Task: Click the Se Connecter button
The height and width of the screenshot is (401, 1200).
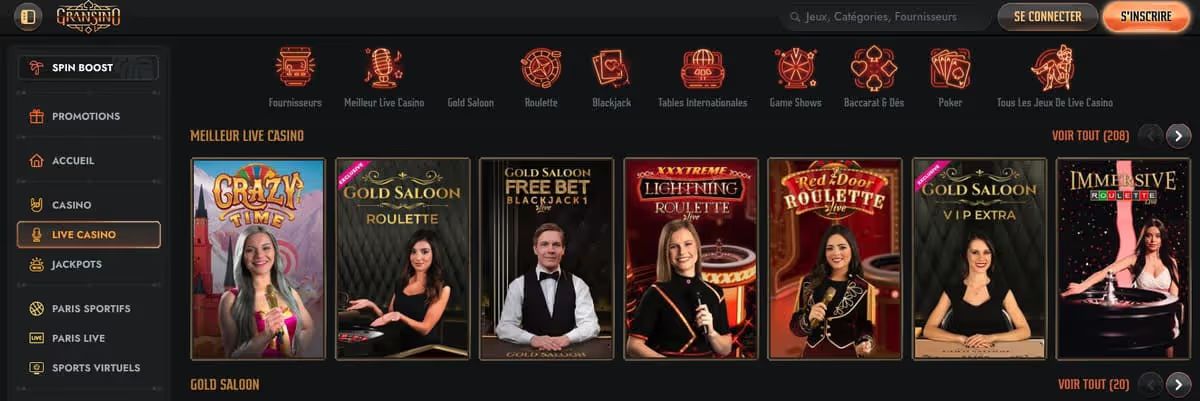Action: click(x=1048, y=17)
